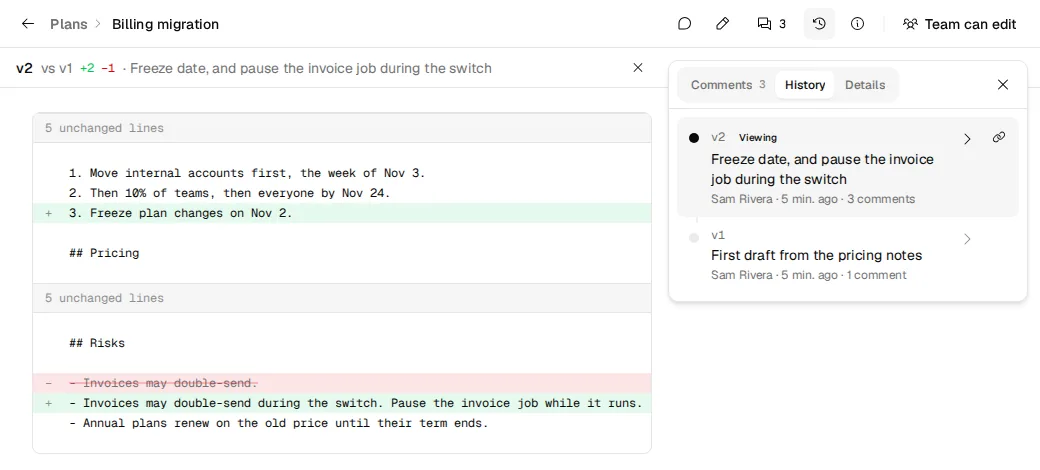Toggle the version history clock icon
The height and width of the screenshot is (470, 1040).
tap(819, 24)
